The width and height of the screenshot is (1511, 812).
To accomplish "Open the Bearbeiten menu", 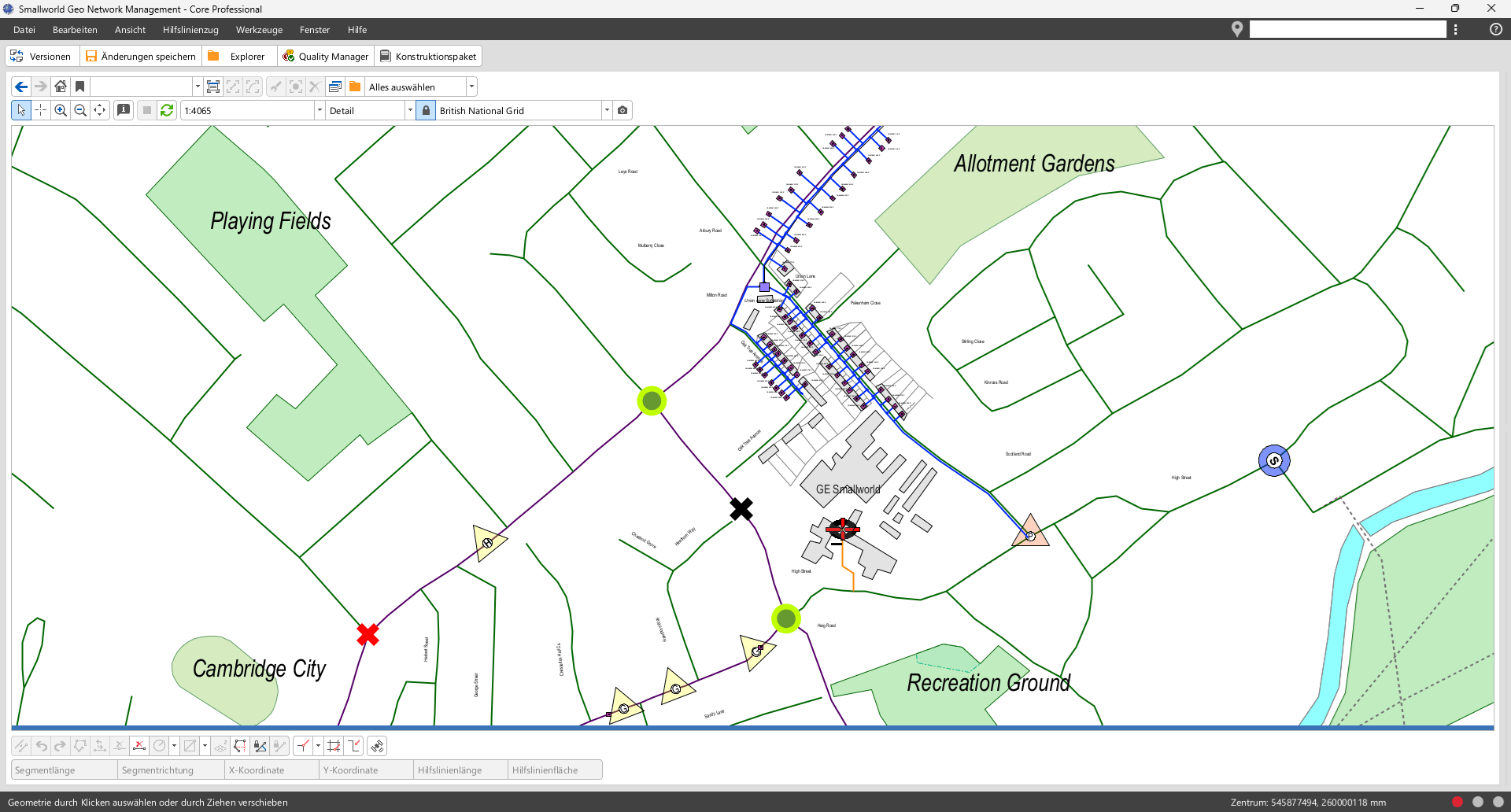I will click(x=75, y=30).
